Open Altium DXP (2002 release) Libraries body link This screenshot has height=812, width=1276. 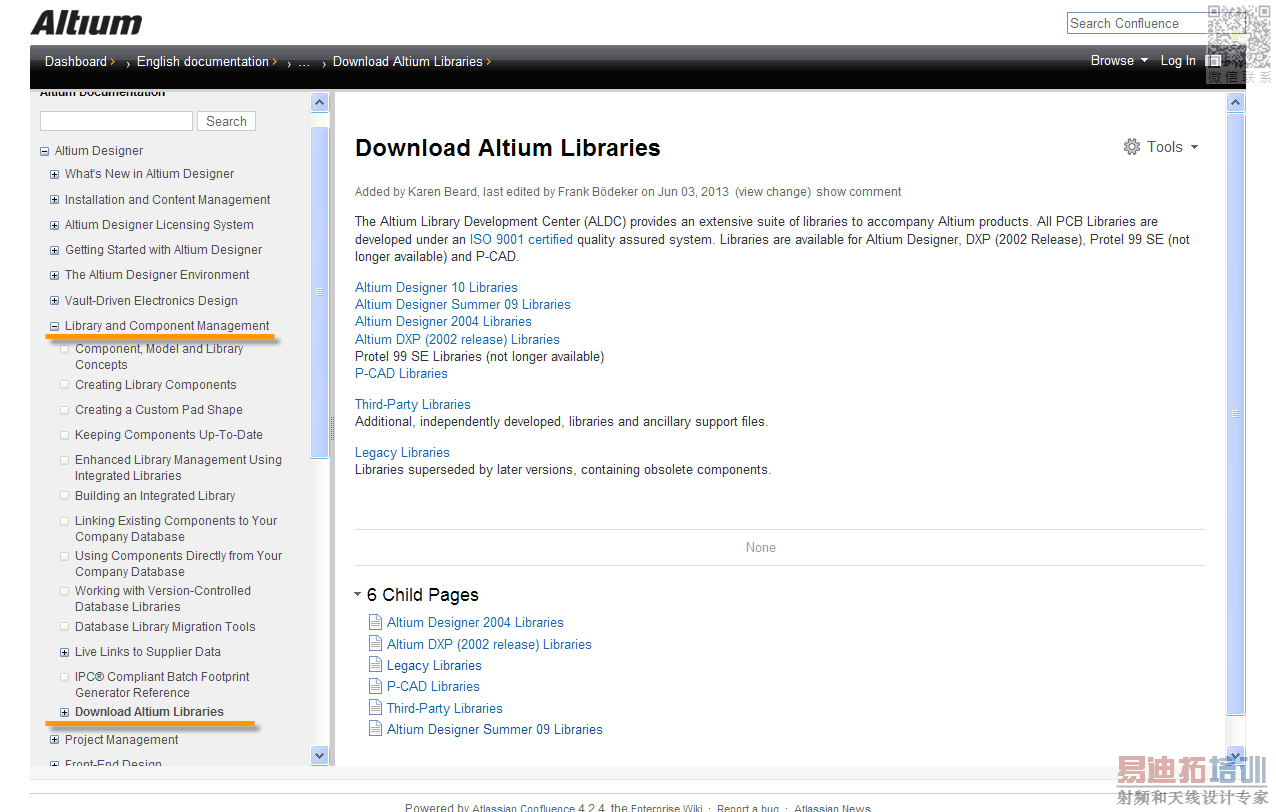[457, 340]
